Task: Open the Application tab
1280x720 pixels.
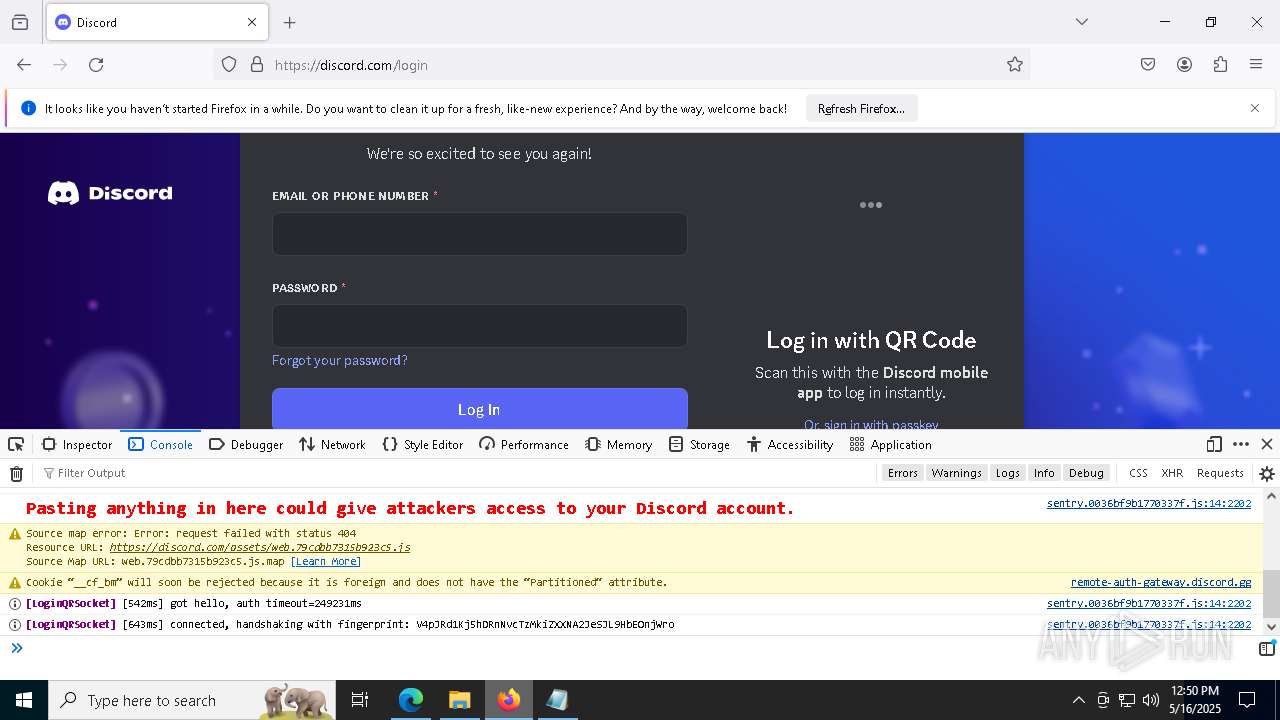Action: (x=890, y=444)
